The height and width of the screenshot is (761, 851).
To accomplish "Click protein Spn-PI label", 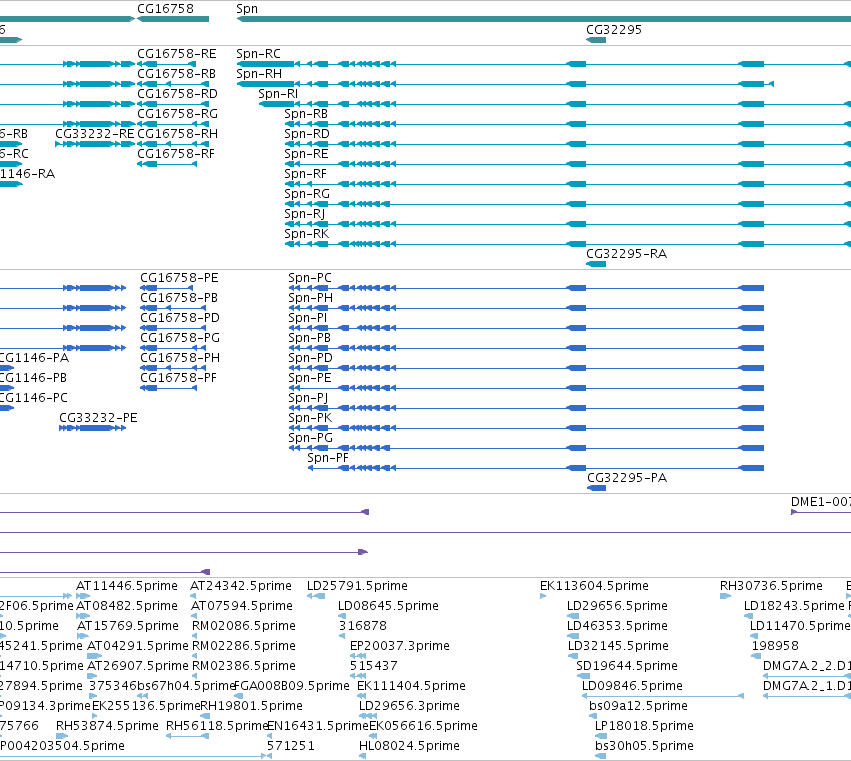I will (308, 318).
